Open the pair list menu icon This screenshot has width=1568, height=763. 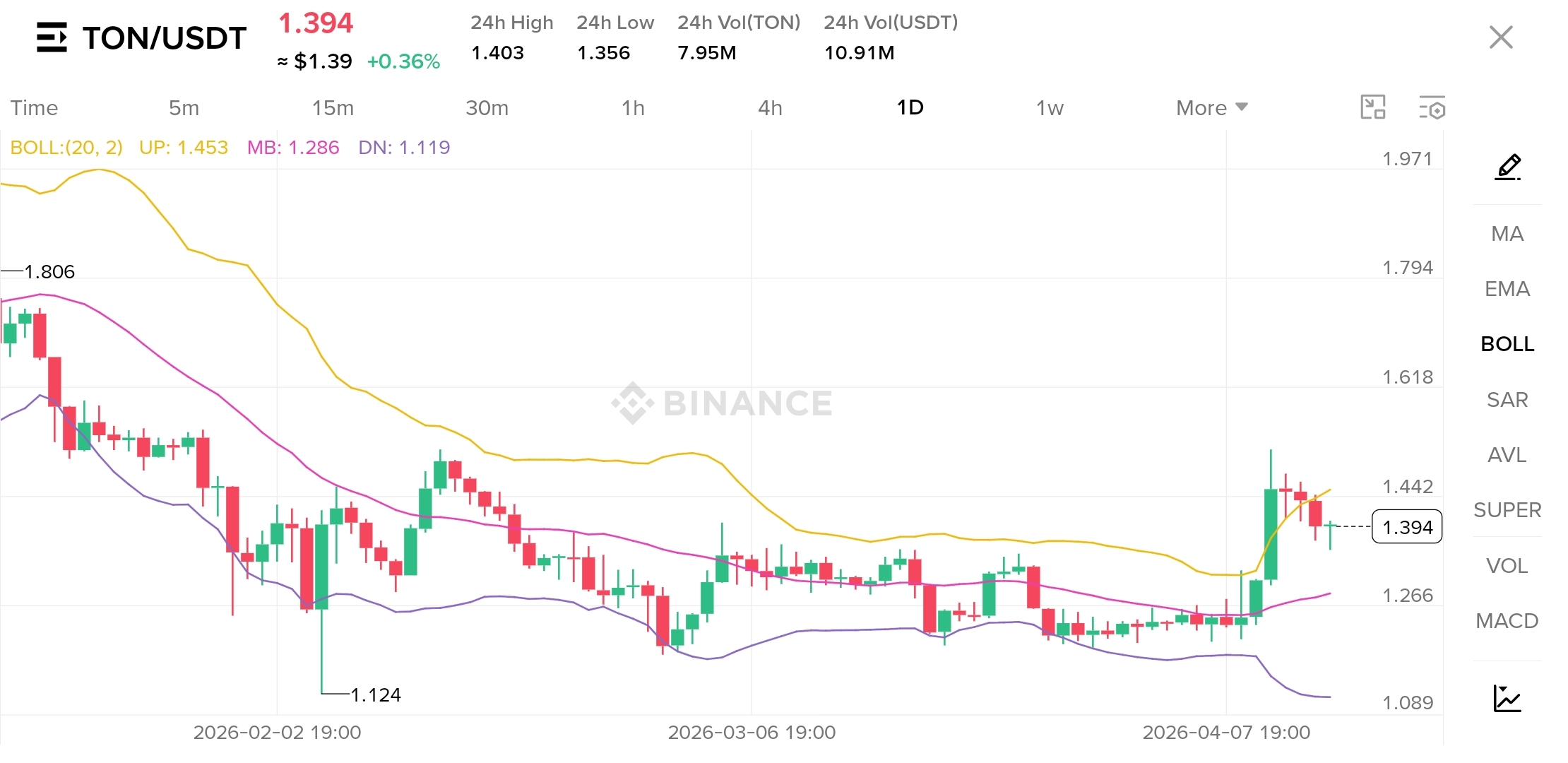coord(52,37)
